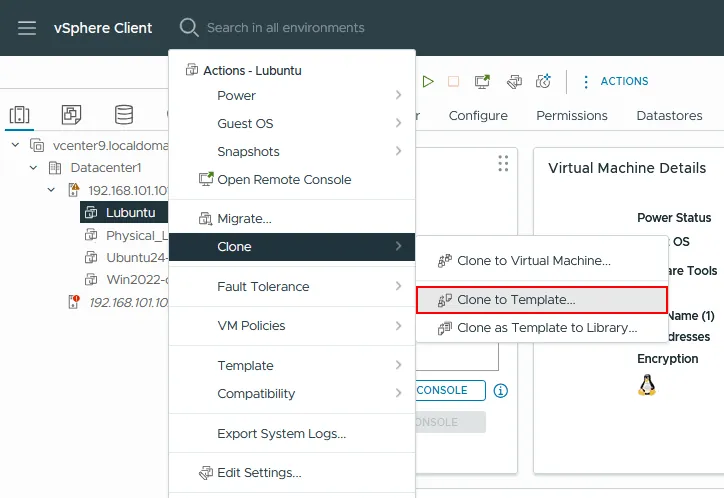Expand the Fault Tolerance chevron arrow
Image resolution: width=724 pixels, height=498 pixels.
click(x=398, y=286)
